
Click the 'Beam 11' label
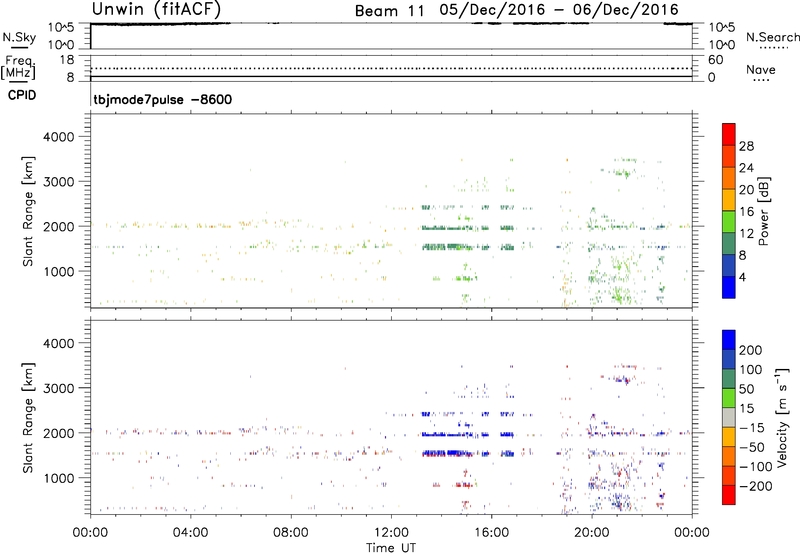tap(389, 11)
